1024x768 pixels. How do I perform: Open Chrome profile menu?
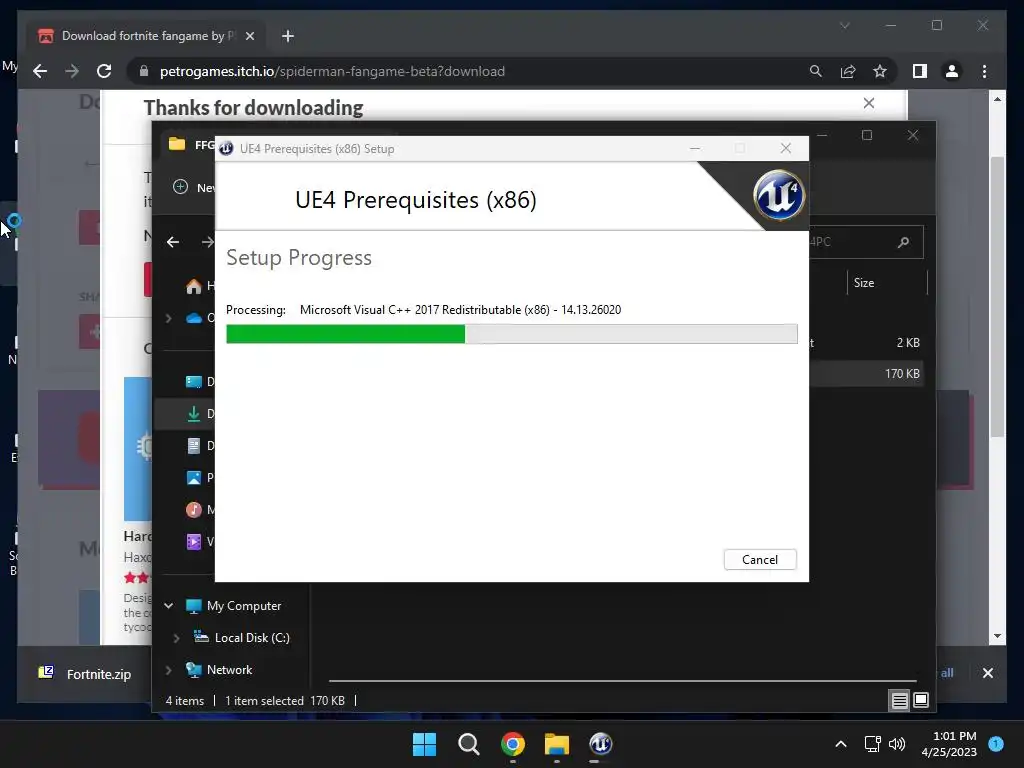tap(952, 71)
